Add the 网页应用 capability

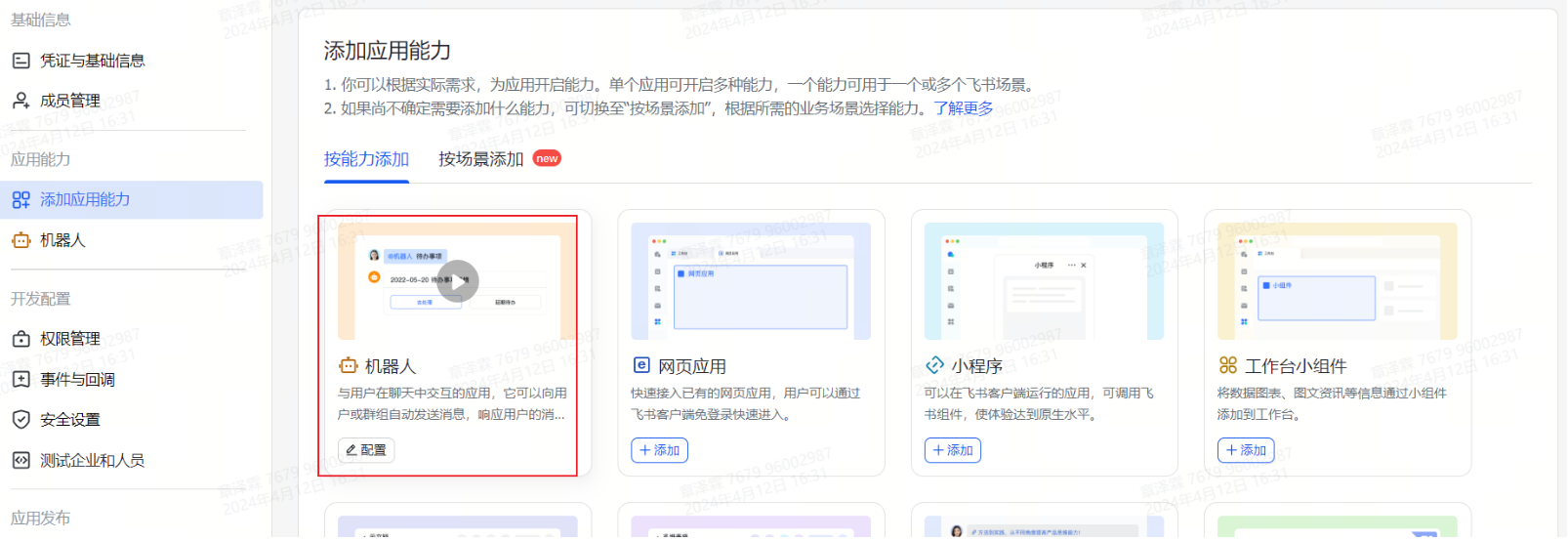(x=659, y=450)
